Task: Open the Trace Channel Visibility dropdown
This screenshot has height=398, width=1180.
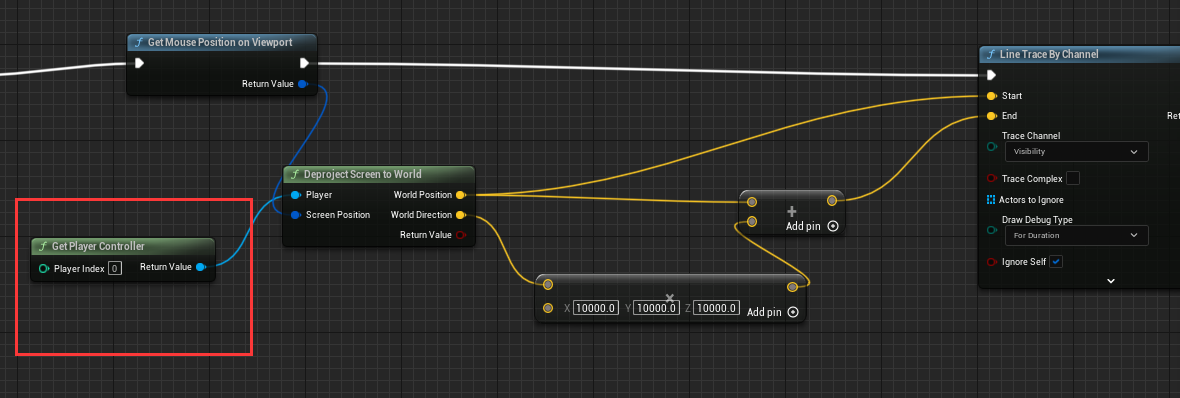Action: point(1076,151)
